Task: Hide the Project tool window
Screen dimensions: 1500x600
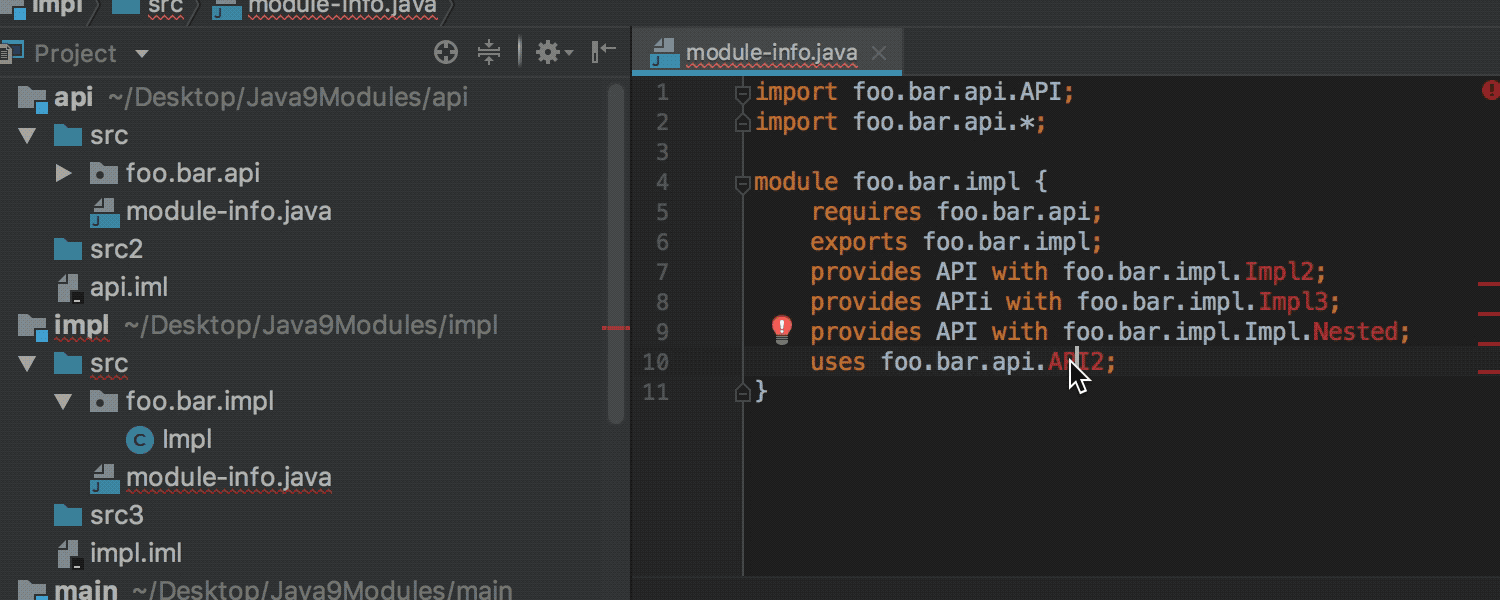Action: tap(604, 53)
